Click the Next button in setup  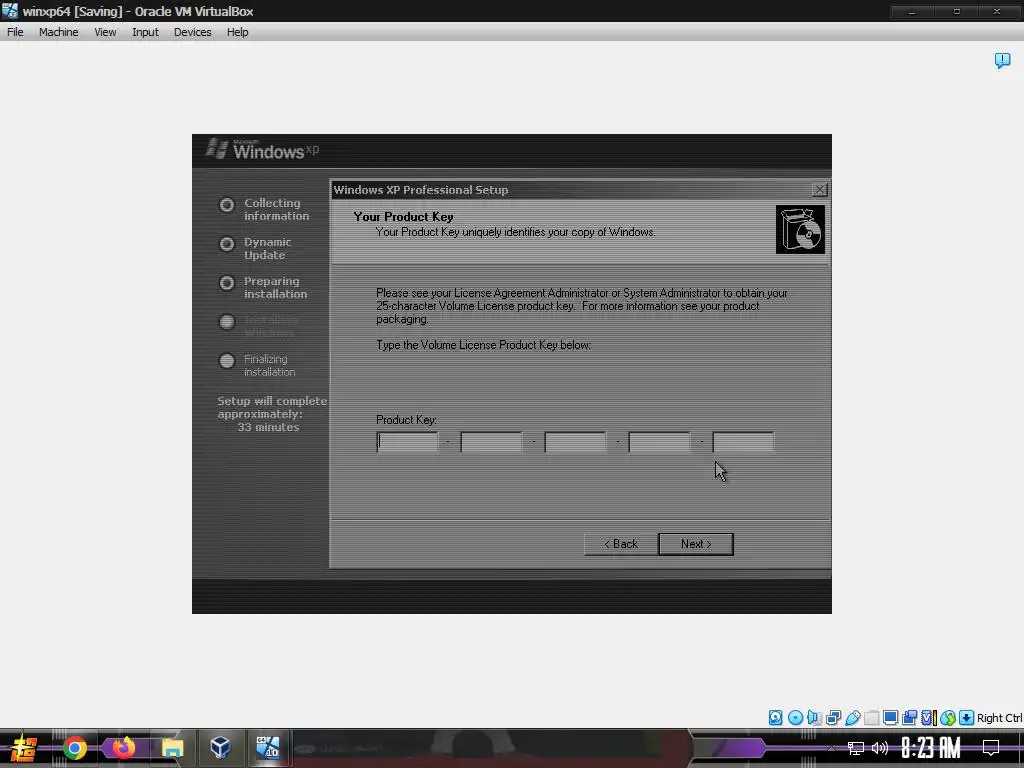(x=696, y=544)
